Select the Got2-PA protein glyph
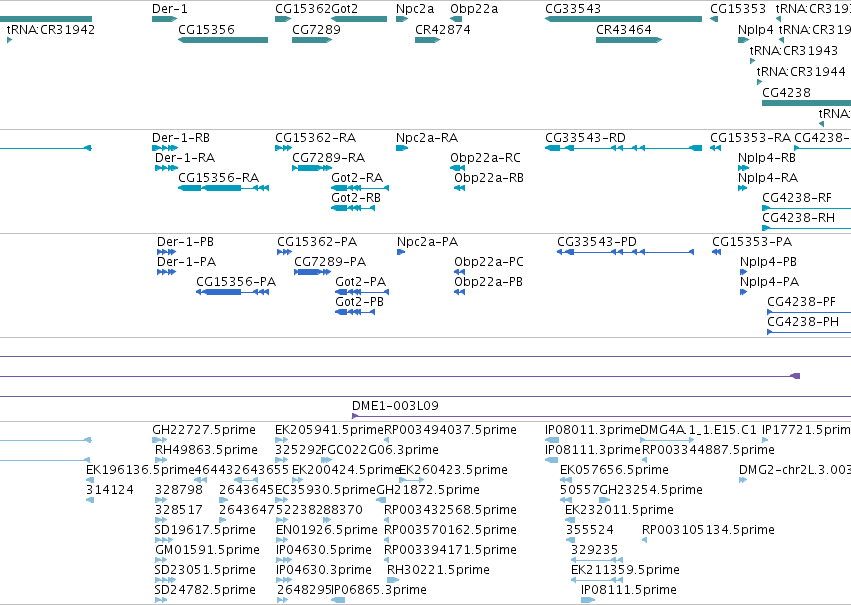 tap(362, 292)
